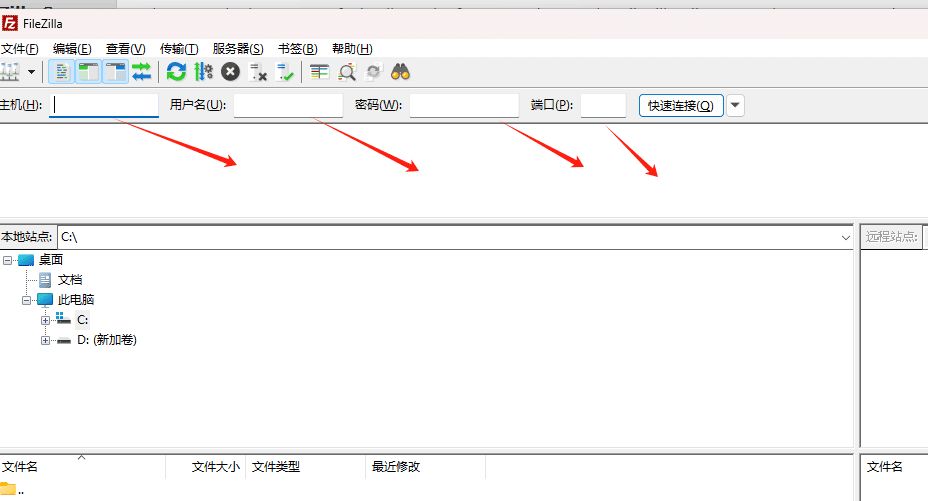Image resolution: width=928 pixels, height=501 pixels.
Task: Collapse the 此电脑 tree node
Action: [26, 300]
